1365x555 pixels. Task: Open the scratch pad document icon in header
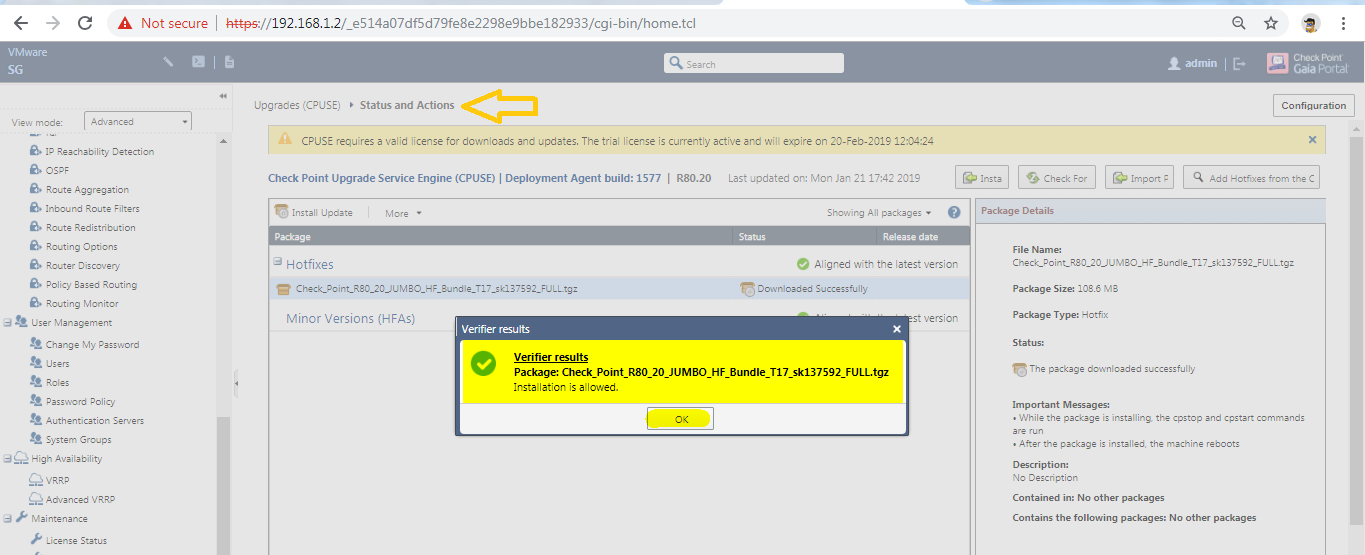(229, 62)
